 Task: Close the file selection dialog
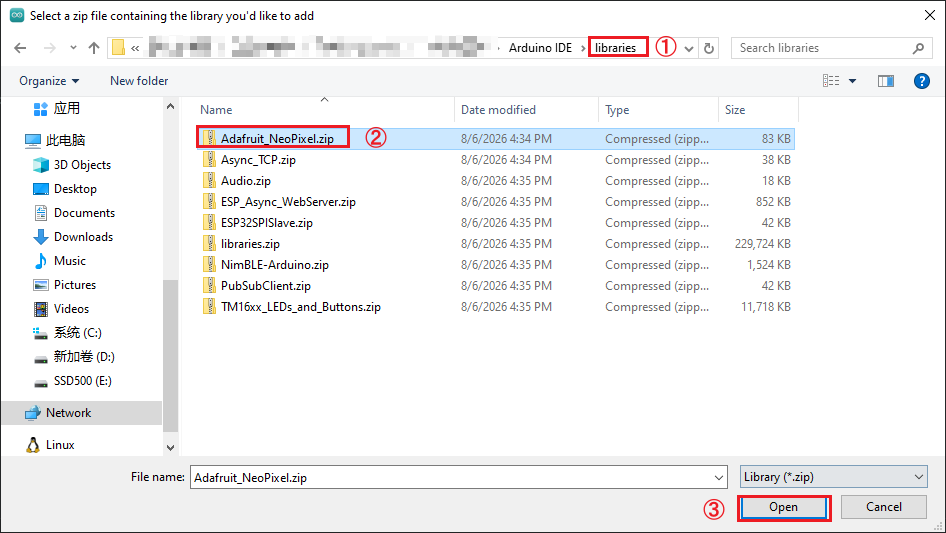tap(930, 15)
